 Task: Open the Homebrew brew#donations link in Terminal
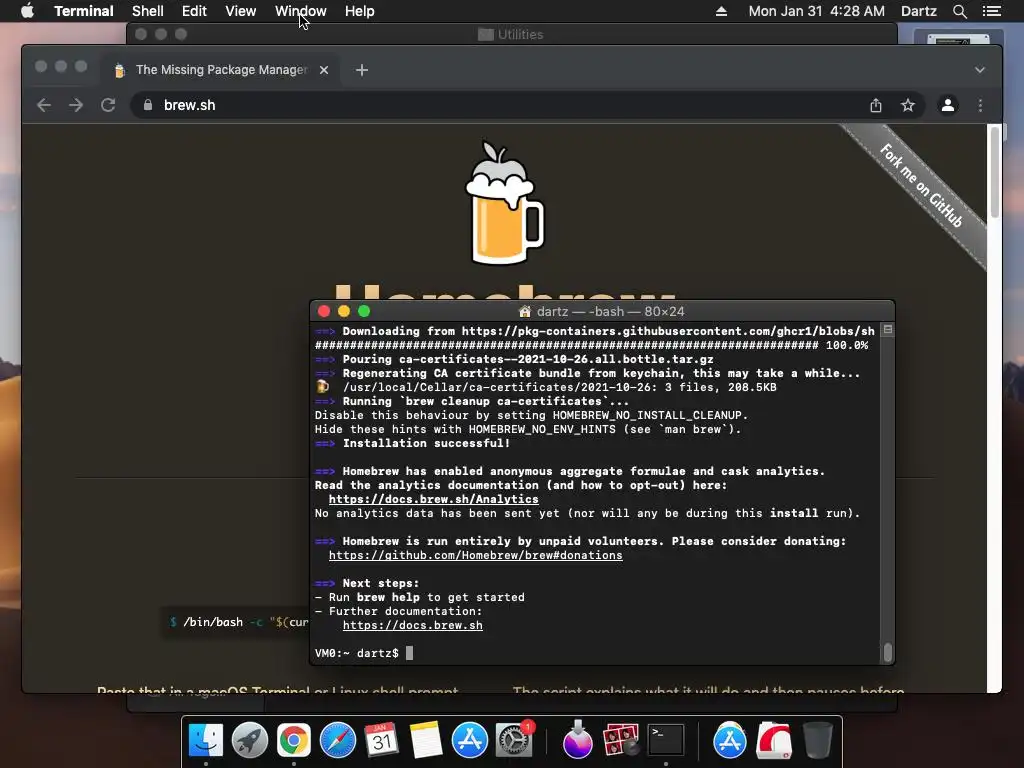[475, 555]
